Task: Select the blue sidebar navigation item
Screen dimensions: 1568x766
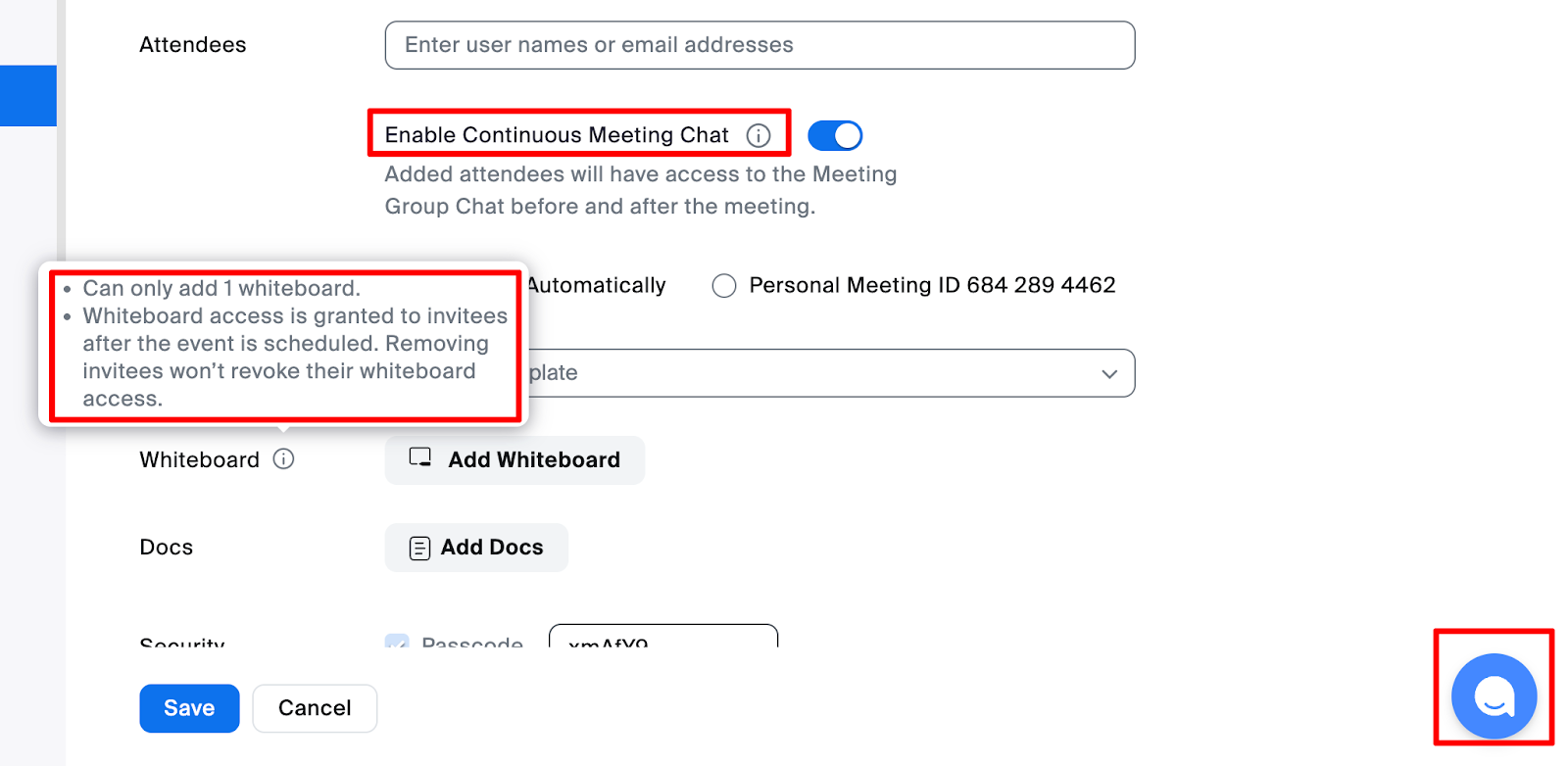Action: [x=27, y=96]
